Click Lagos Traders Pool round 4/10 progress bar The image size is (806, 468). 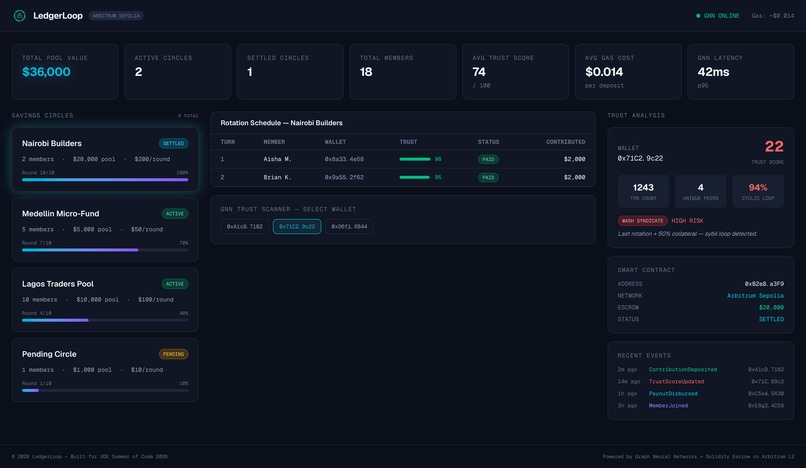point(105,320)
